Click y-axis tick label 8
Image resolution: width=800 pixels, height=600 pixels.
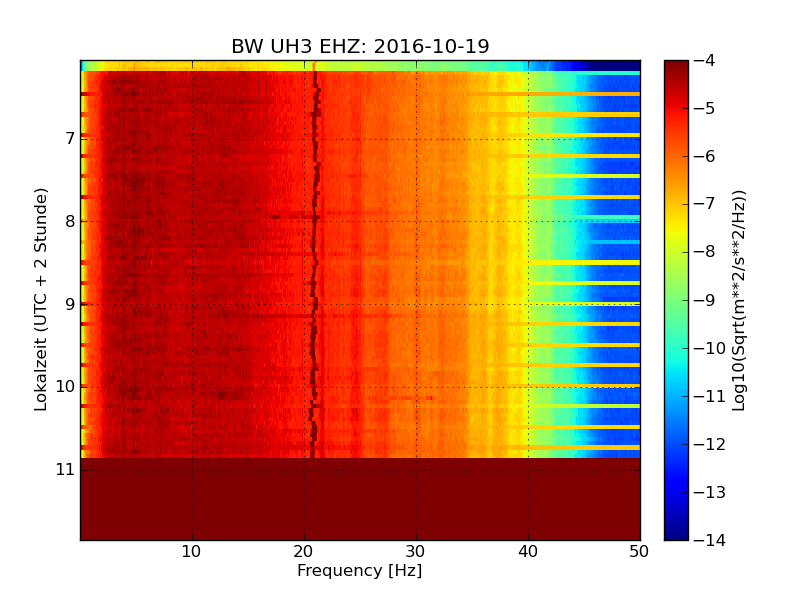[x=70, y=221]
